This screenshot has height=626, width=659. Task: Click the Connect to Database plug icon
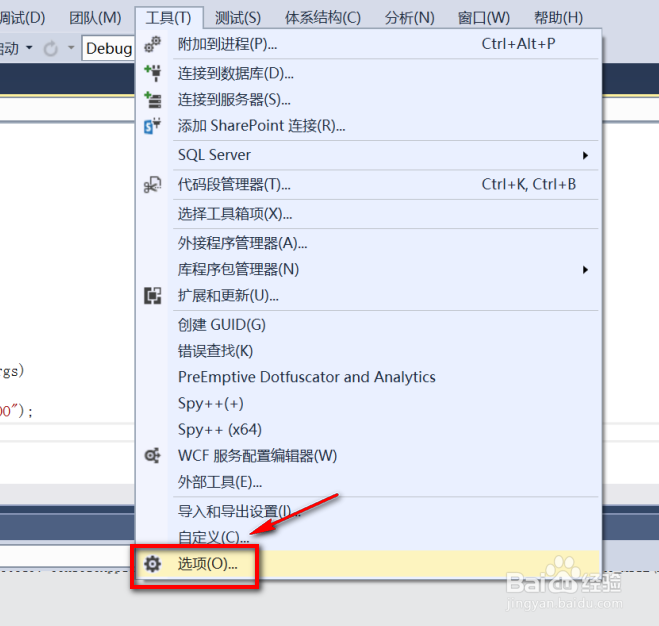coord(152,73)
